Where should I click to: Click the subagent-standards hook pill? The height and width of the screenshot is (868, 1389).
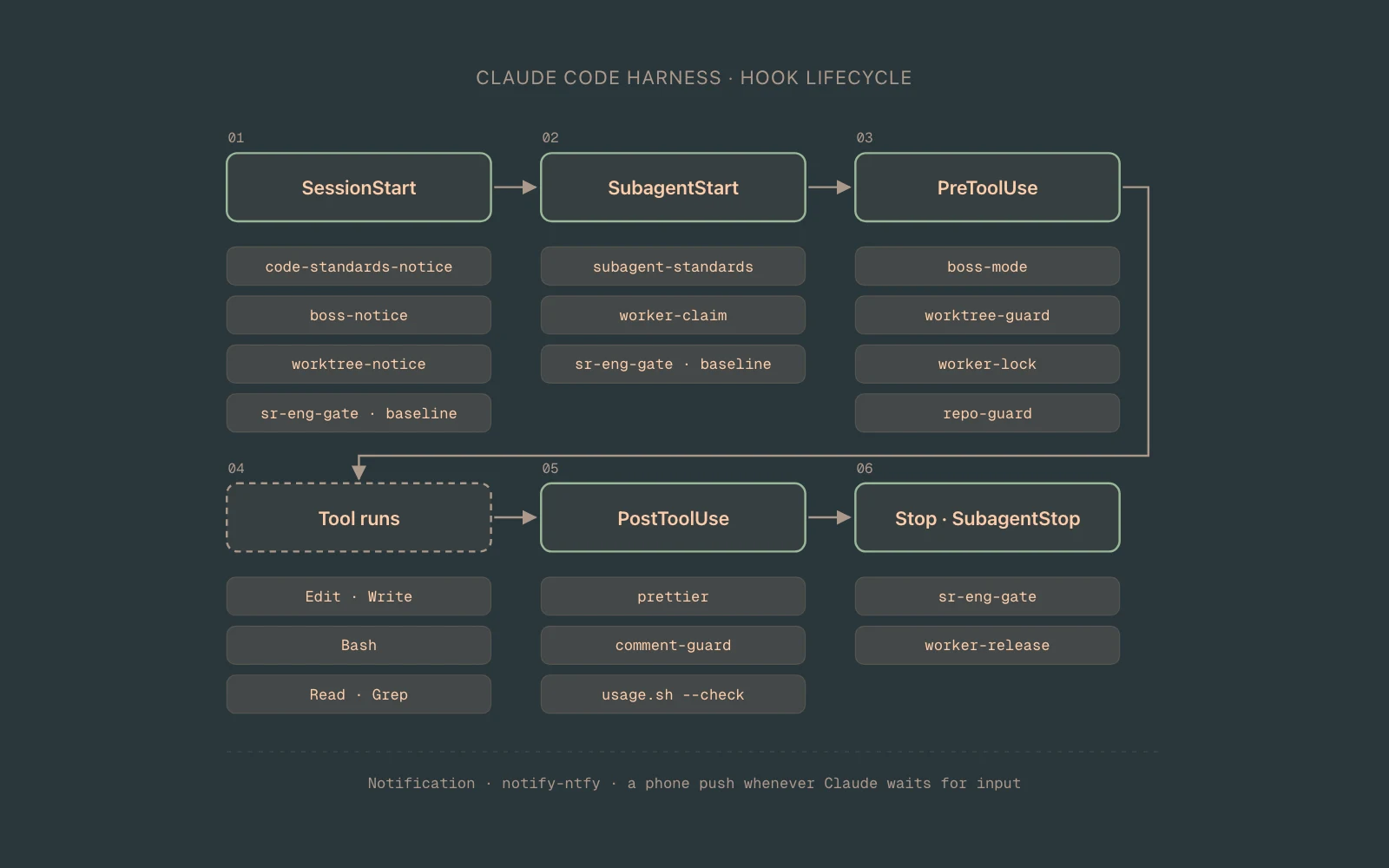[673, 266]
